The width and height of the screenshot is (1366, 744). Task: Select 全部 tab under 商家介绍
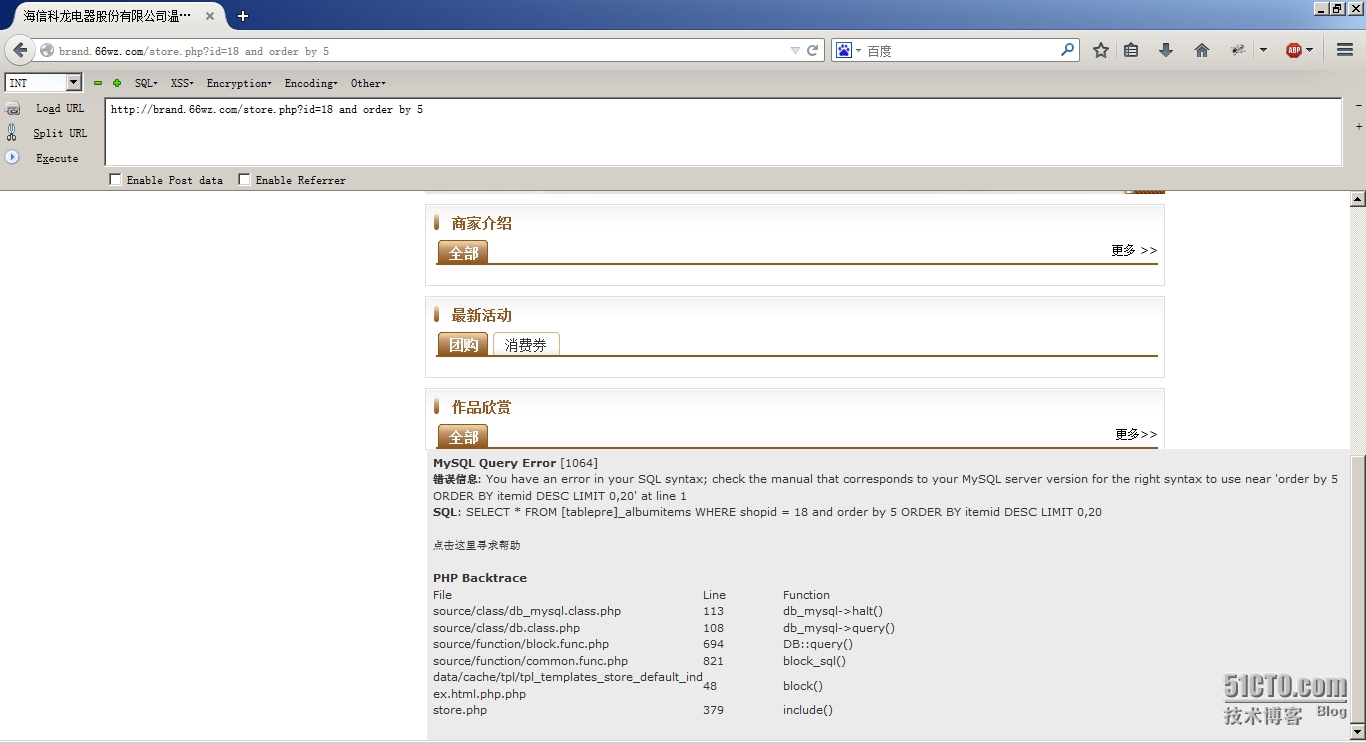point(463,253)
